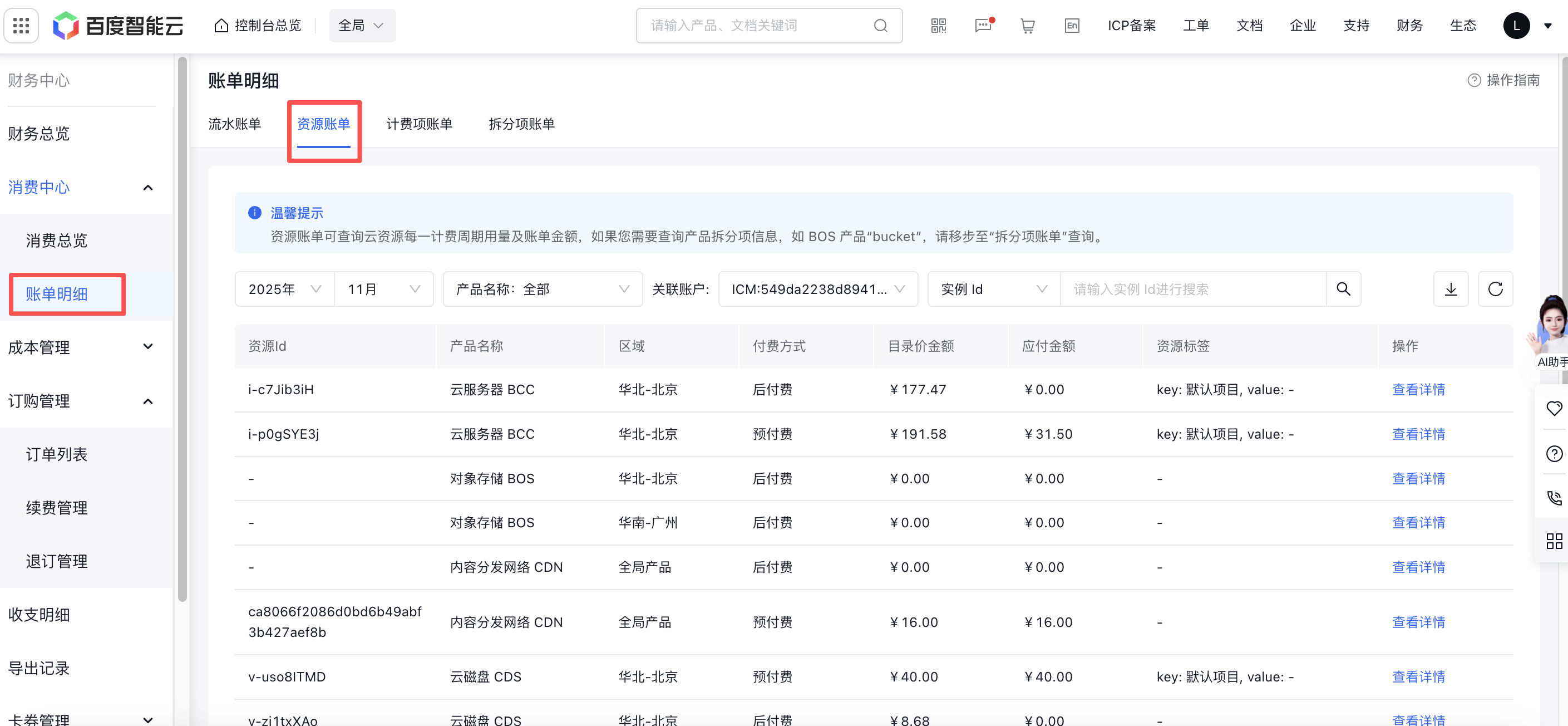The width and height of the screenshot is (1568, 726).
Task: Open the 操作指南 guide link
Action: pos(1503,80)
